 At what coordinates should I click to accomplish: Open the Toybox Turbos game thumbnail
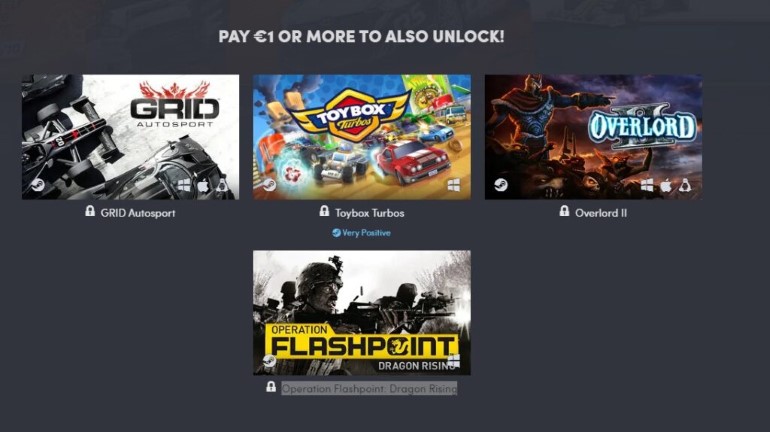click(362, 137)
